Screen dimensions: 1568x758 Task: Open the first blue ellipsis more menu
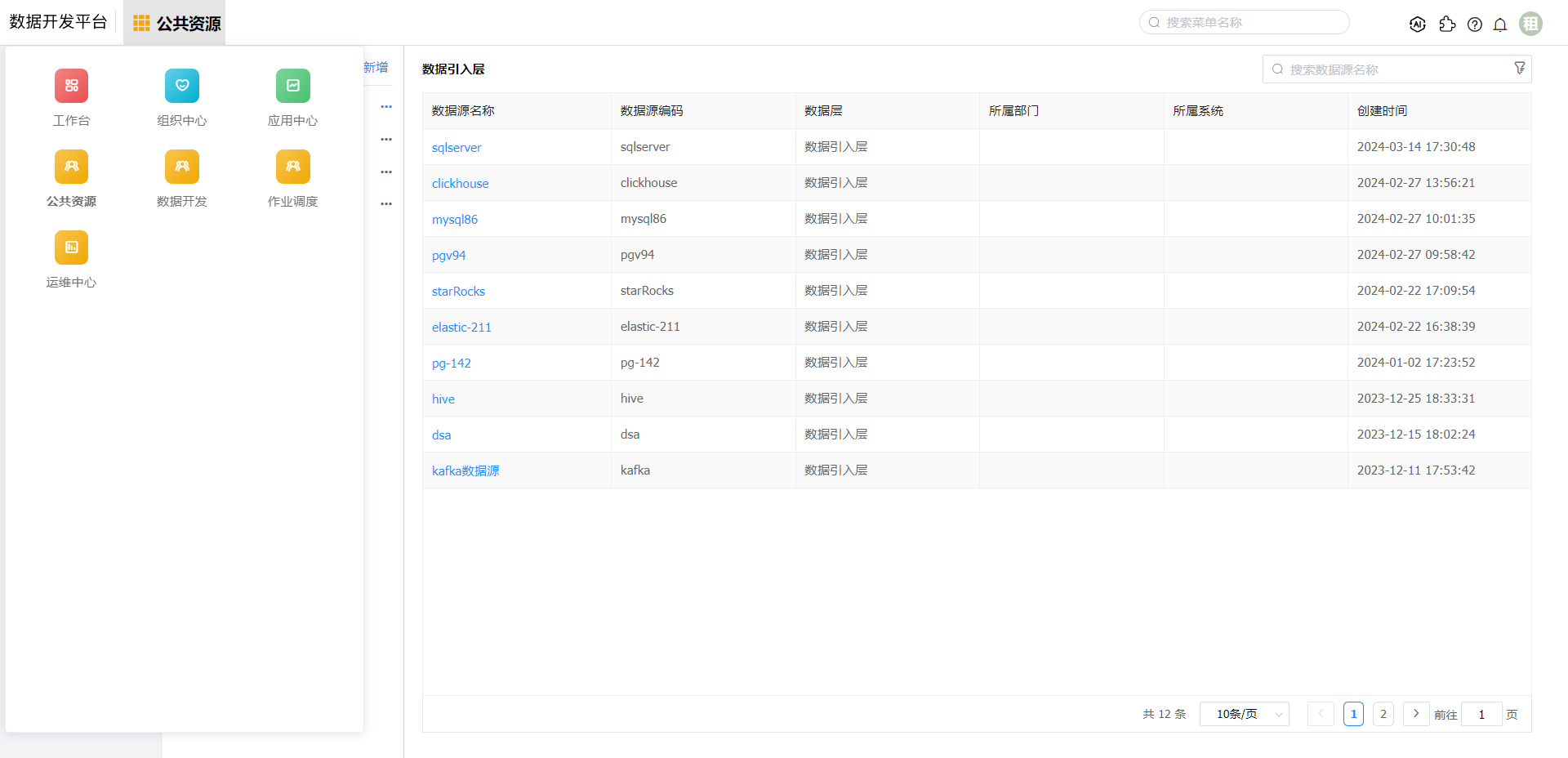click(386, 107)
